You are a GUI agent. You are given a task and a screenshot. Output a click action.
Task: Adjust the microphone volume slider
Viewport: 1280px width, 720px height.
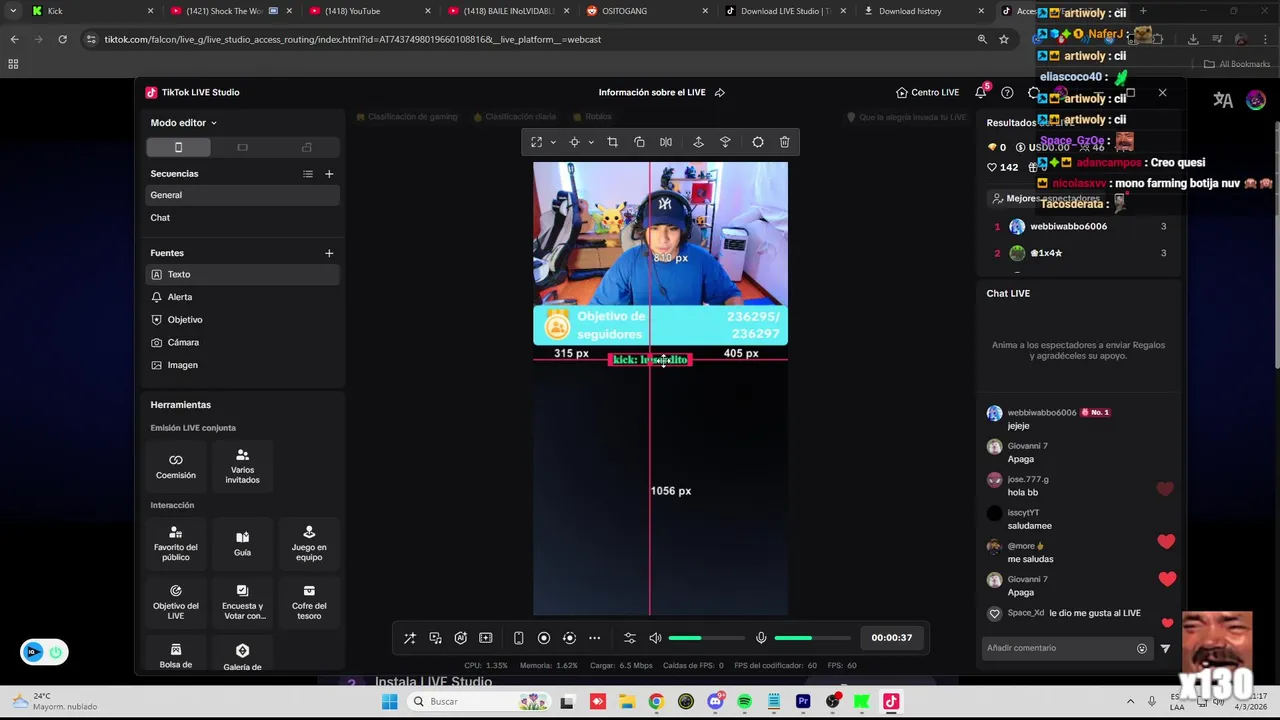[812, 638]
